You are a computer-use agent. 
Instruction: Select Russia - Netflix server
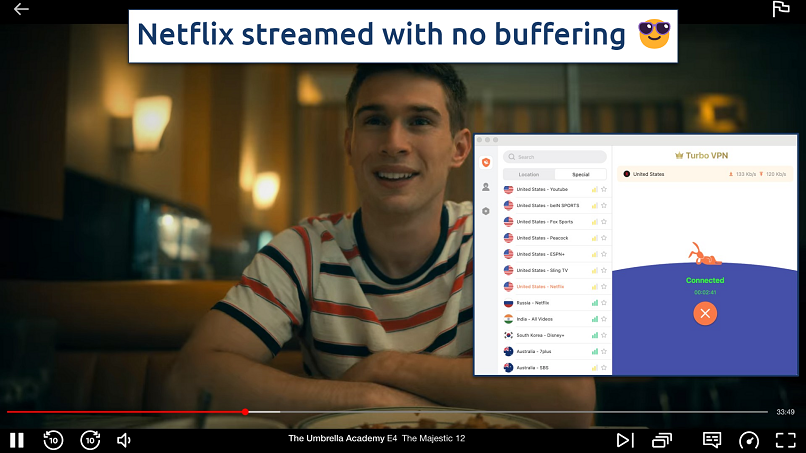tap(555, 303)
